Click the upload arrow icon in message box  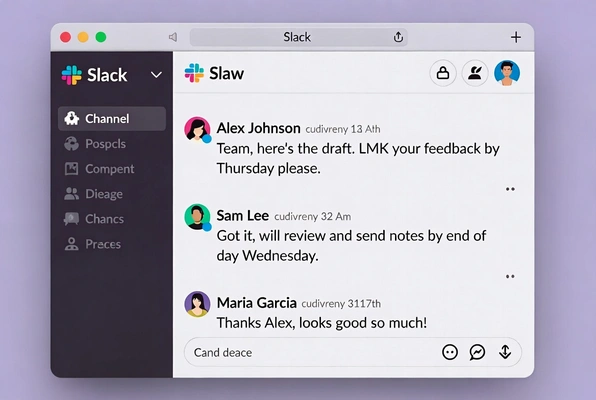click(x=505, y=352)
